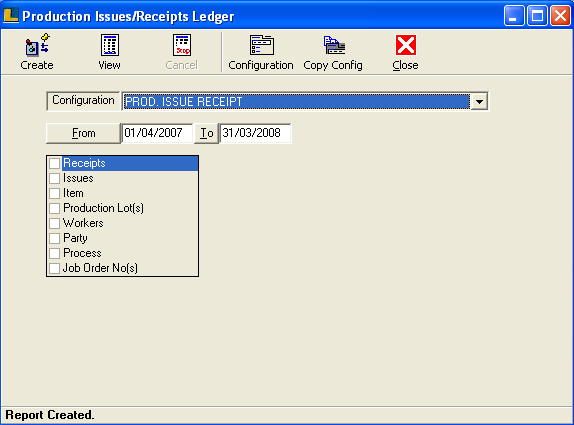Viewport: 574px width, 425px height.
Task: Click the To date button
Action: tap(206, 133)
